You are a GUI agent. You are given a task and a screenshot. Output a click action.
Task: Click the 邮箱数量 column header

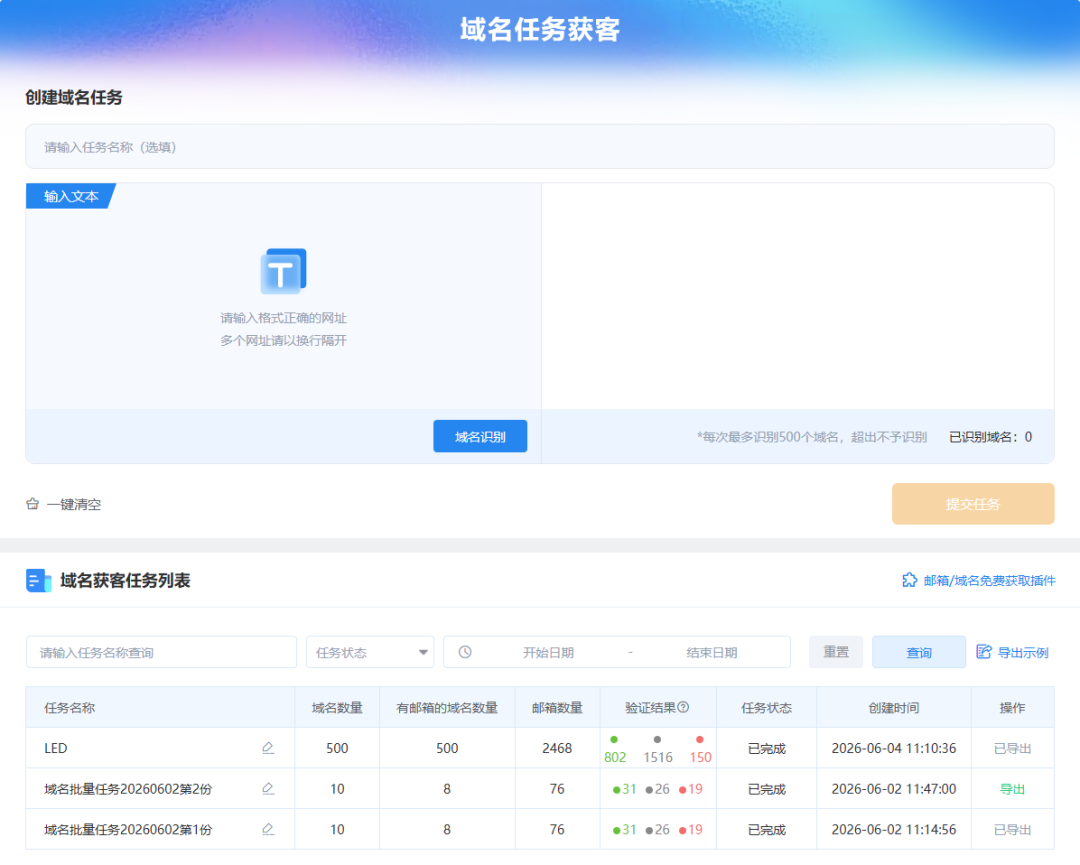coord(557,707)
